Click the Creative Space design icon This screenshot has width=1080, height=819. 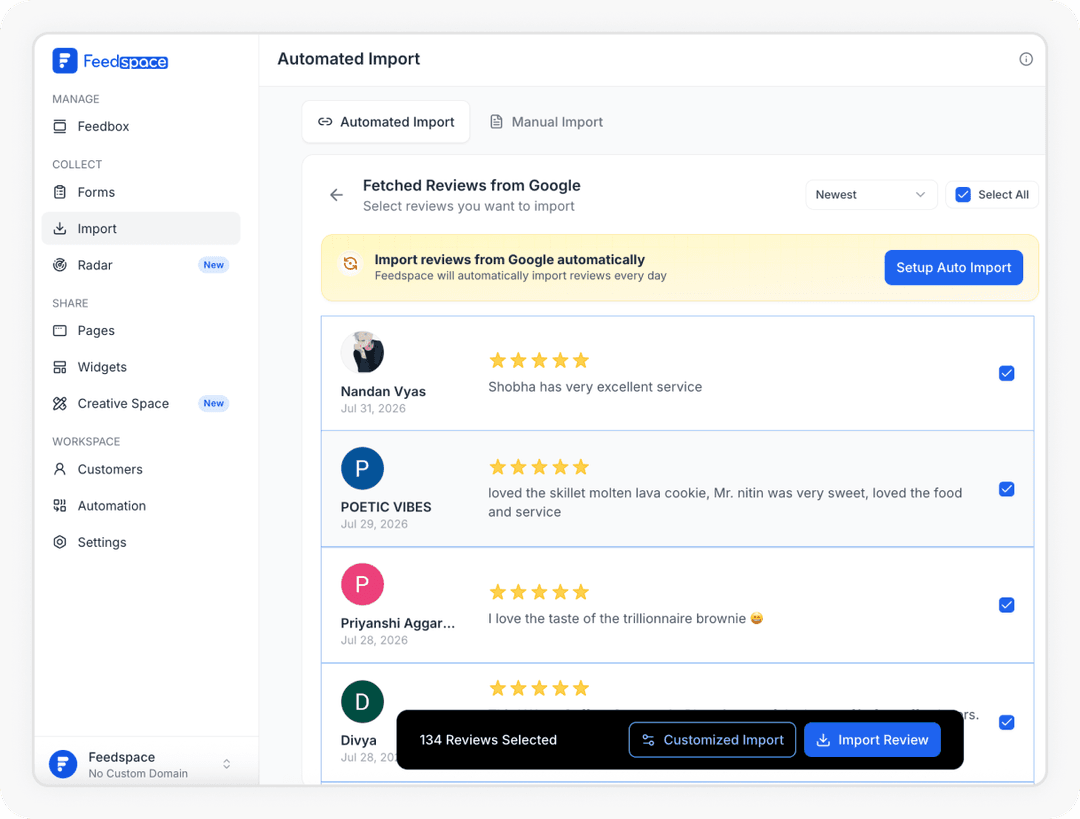point(60,404)
